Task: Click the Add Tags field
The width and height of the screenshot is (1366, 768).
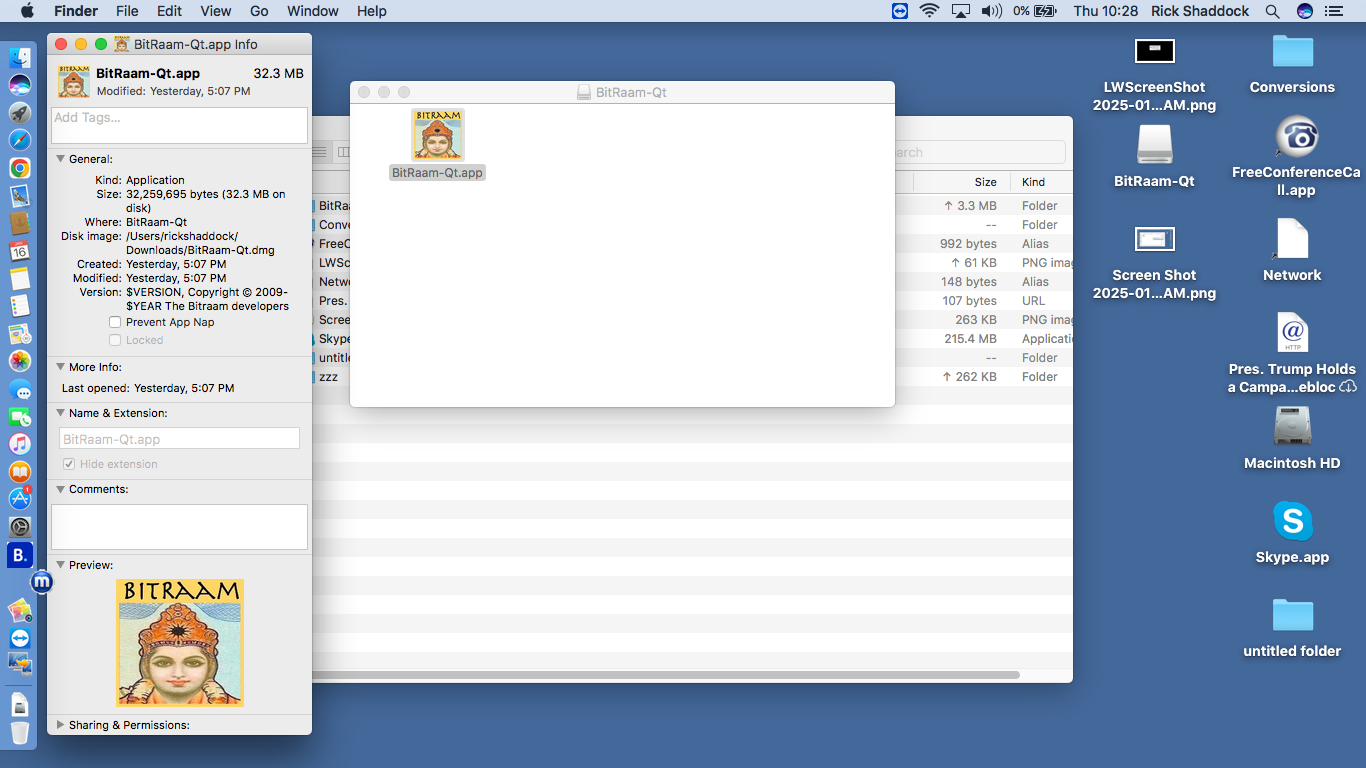Action: pyautogui.click(x=180, y=125)
